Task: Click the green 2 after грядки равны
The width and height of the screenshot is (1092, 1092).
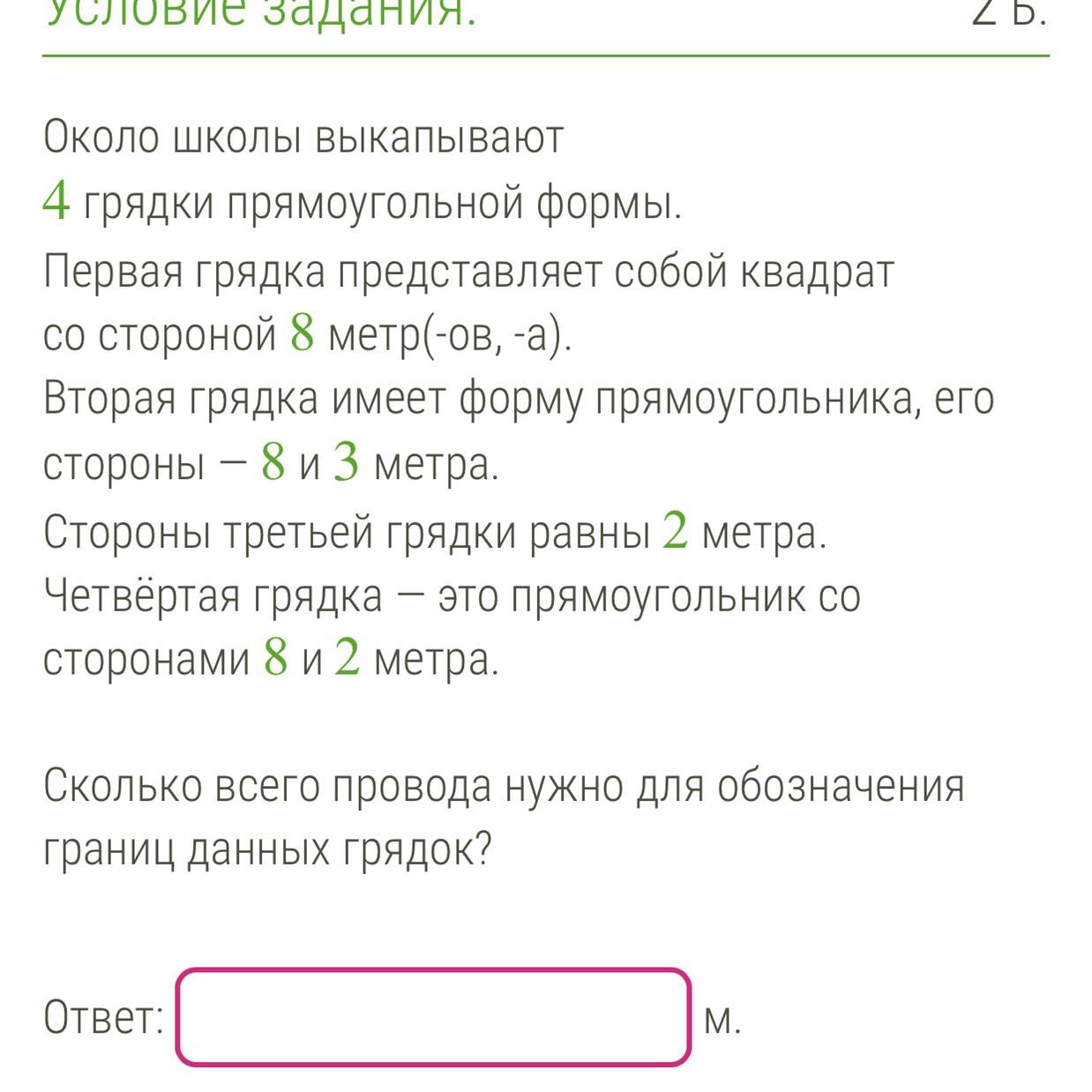Action: pos(675,529)
